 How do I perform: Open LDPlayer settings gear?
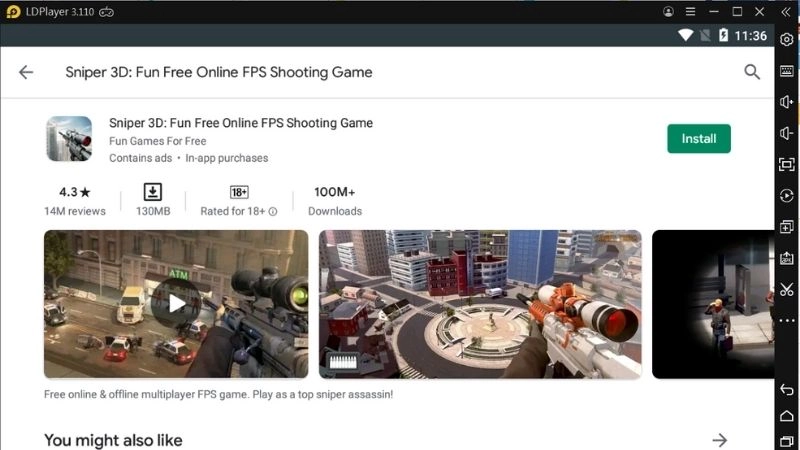tap(787, 39)
